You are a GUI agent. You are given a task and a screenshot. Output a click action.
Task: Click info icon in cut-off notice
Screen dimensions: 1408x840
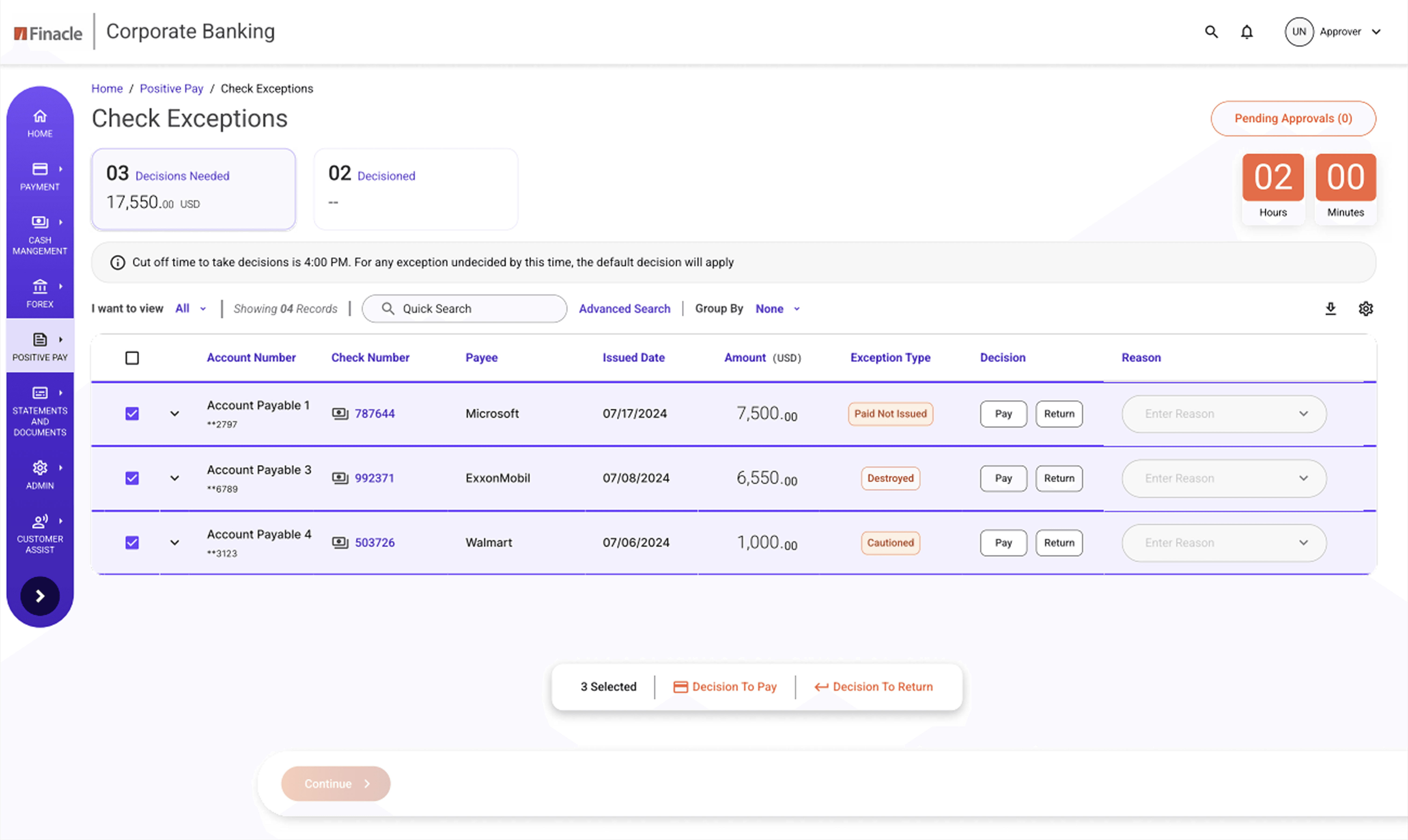click(117, 263)
